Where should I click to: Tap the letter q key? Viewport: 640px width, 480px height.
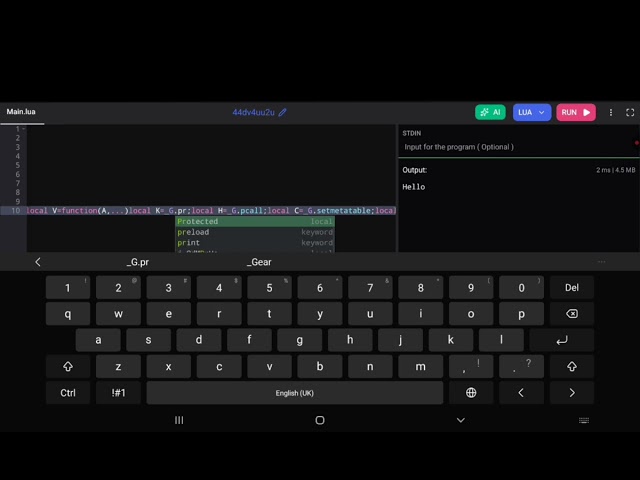click(x=68, y=314)
